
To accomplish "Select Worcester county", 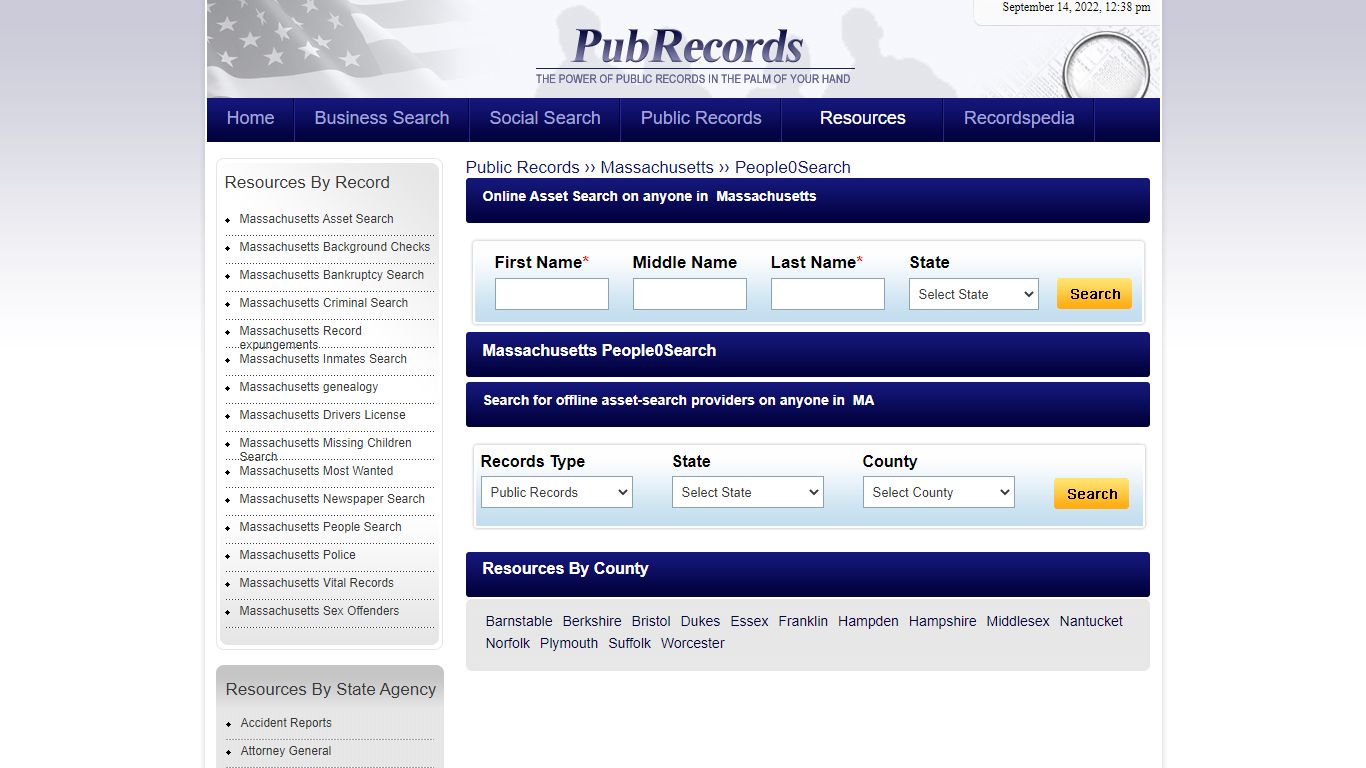I will (x=693, y=643).
